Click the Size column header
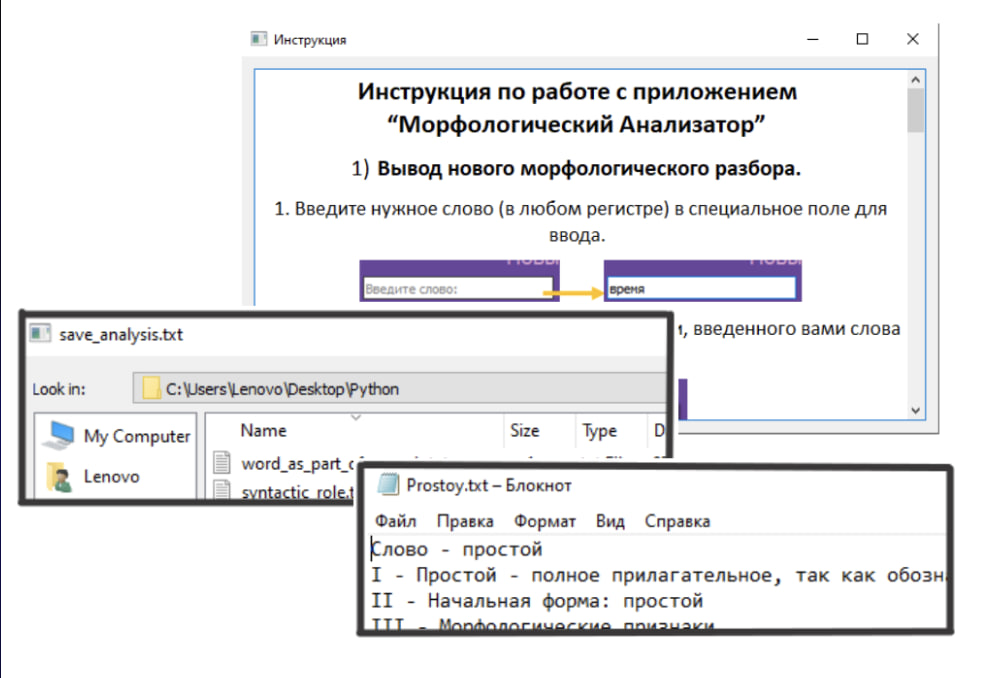The height and width of the screenshot is (678, 986). pyautogui.click(x=524, y=431)
